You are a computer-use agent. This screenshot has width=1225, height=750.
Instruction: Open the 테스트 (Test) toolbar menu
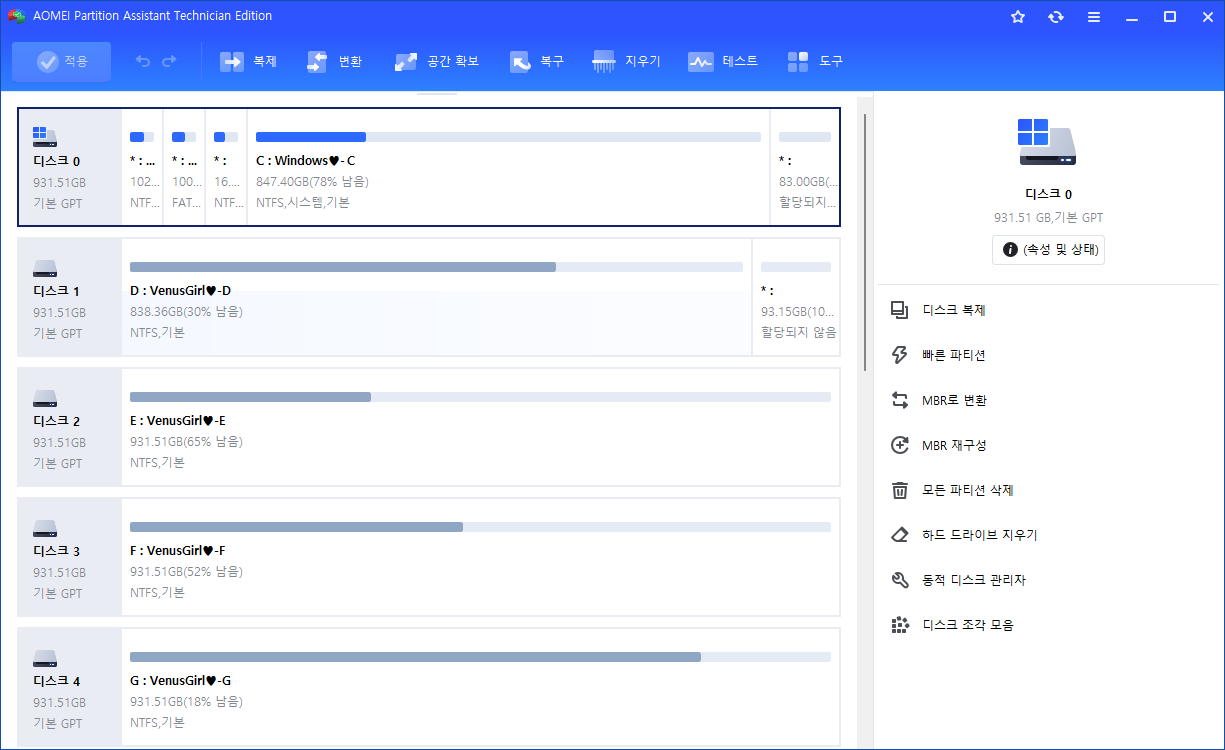[x=723, y=62]
